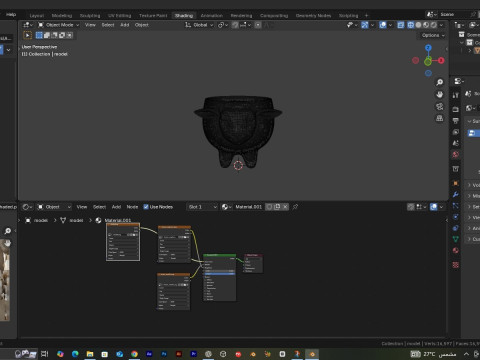480x360 pixels.
Task: Toggle X-ray display in viewport header
Action: 401,25
